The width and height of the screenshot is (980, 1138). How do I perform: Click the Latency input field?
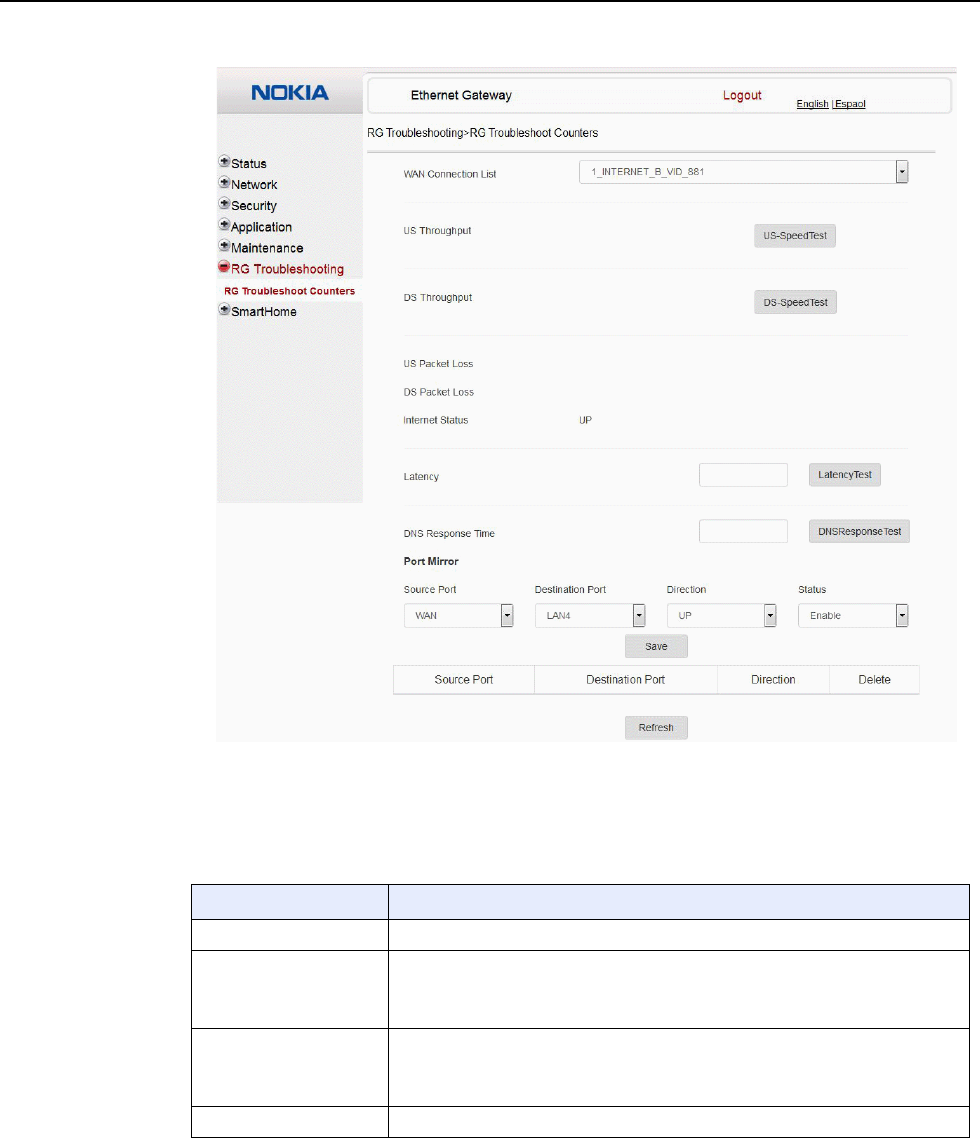pos(743,475)
